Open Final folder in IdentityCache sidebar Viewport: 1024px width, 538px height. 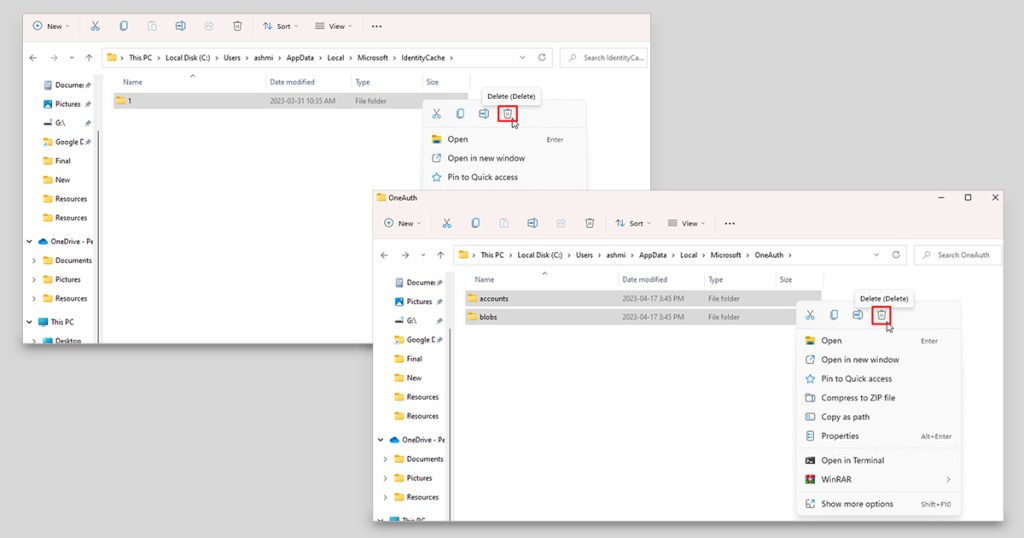pos(57,161)
